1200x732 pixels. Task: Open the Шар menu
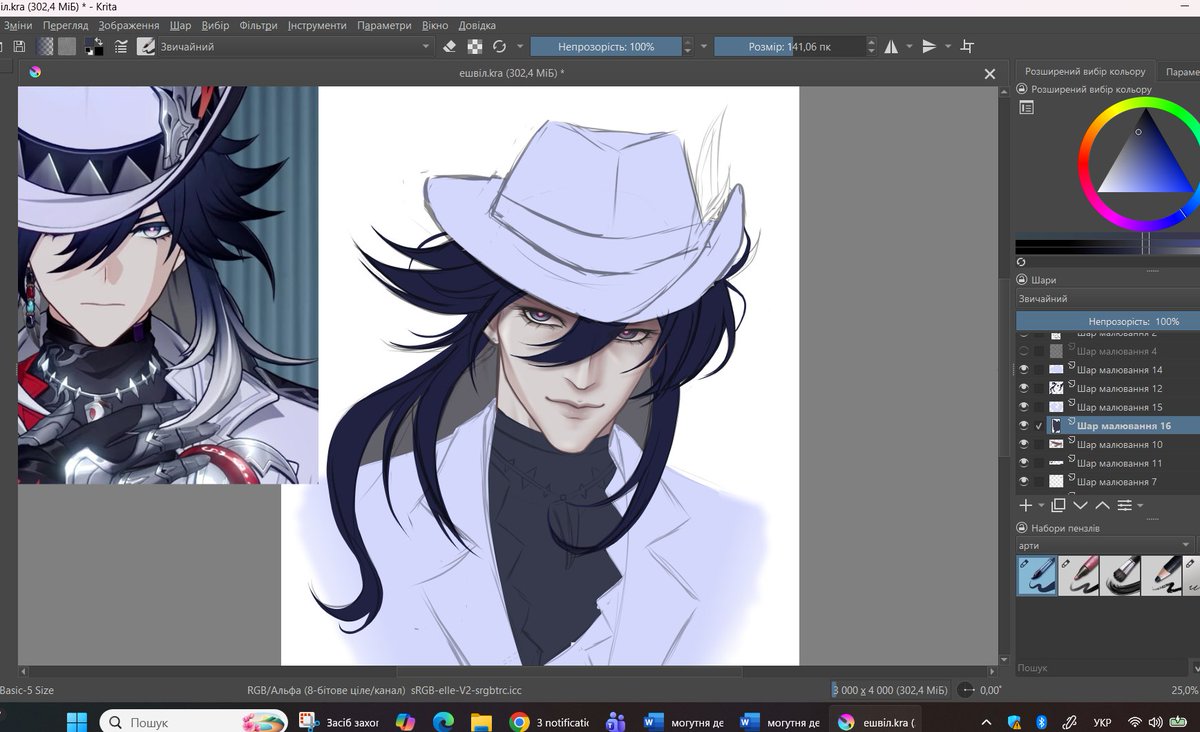pyautogui.click(x=180, y=25)
